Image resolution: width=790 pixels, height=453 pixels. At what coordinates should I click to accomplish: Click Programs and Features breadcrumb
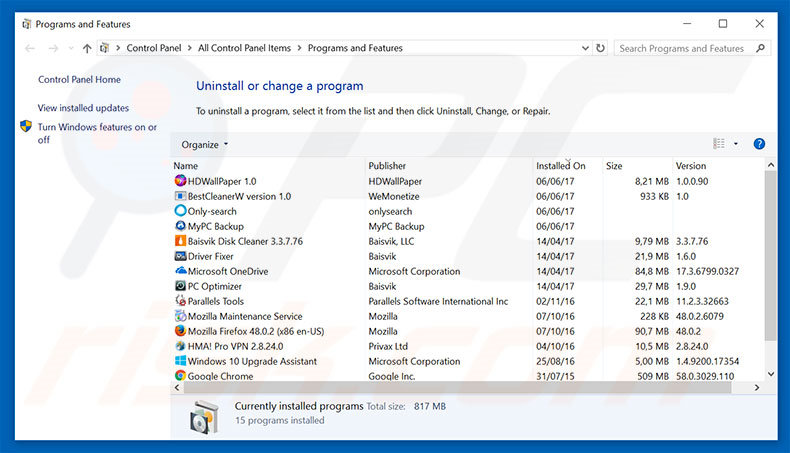click(x=355, y=48)
